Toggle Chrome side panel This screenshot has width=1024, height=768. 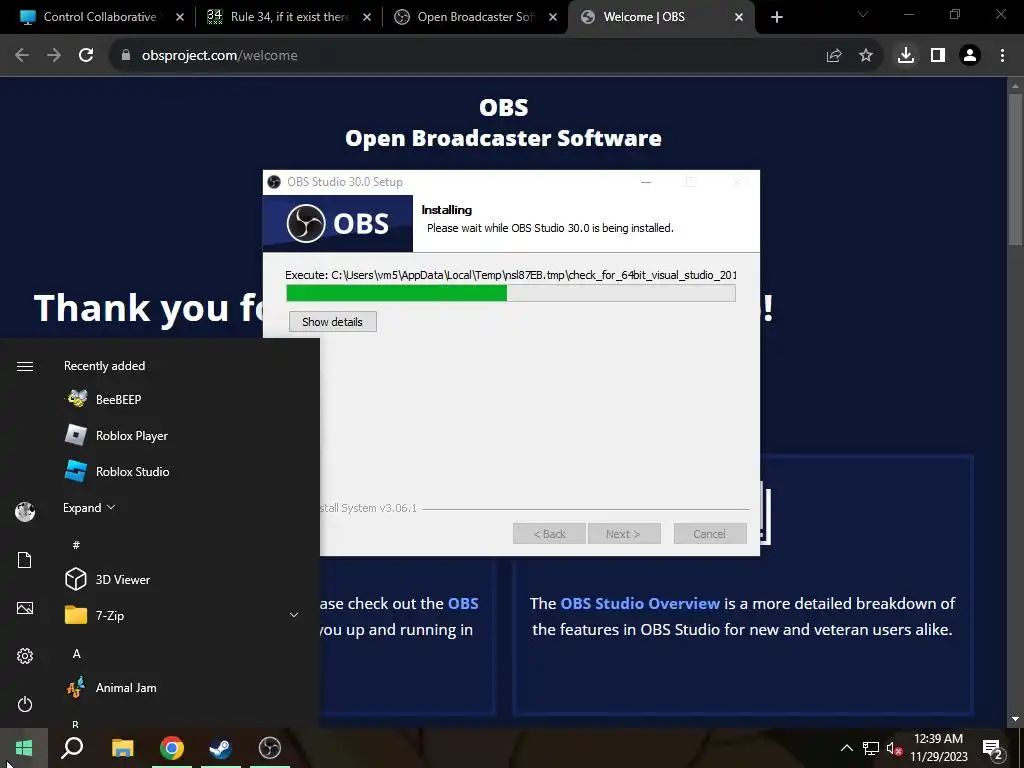tap(938, 56)
